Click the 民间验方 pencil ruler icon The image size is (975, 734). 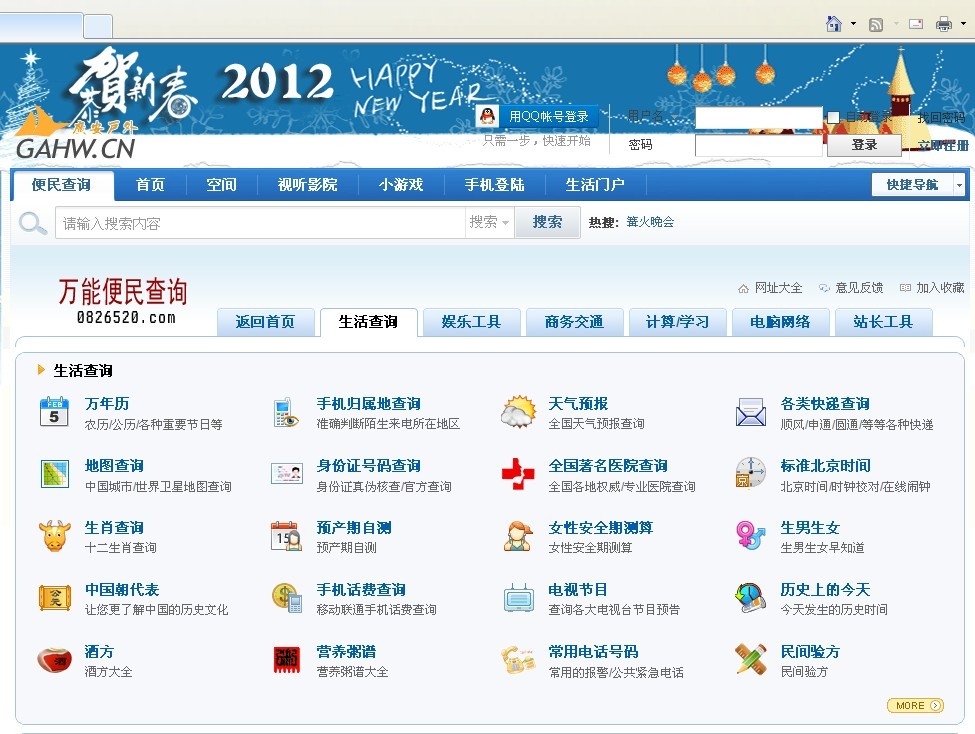pos(751,659)
